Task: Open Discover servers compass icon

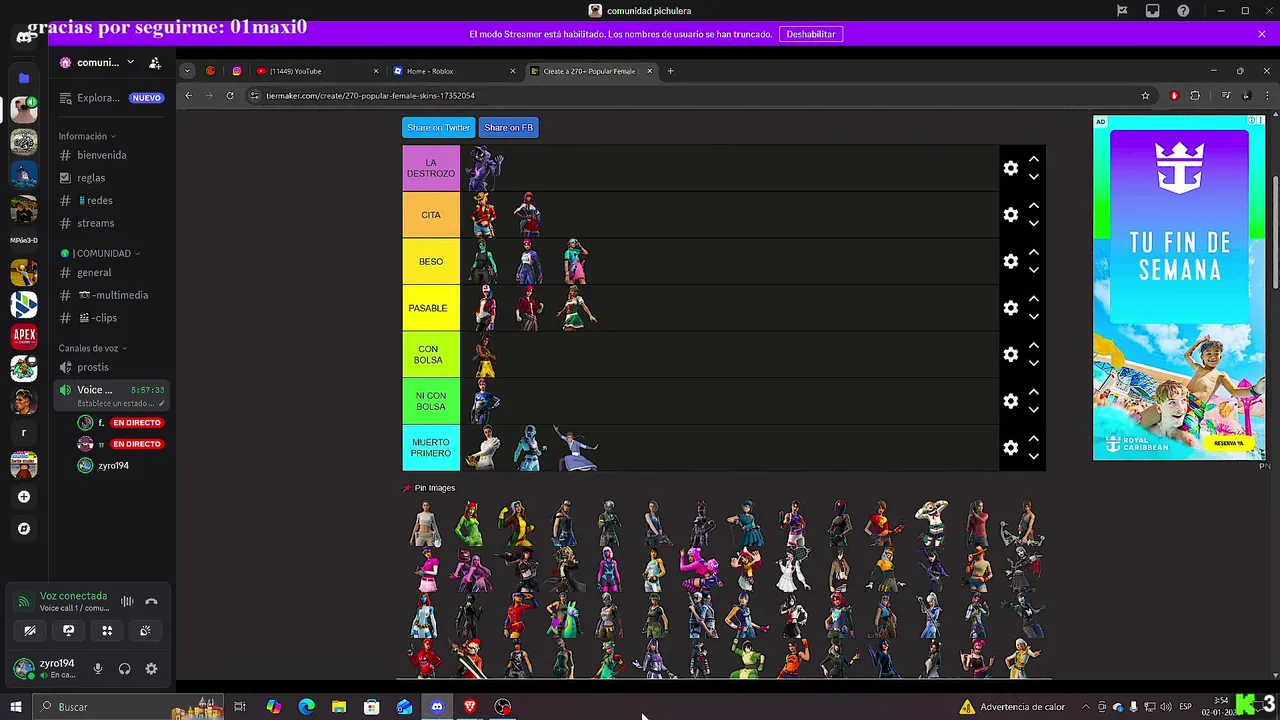Action: 24,528
